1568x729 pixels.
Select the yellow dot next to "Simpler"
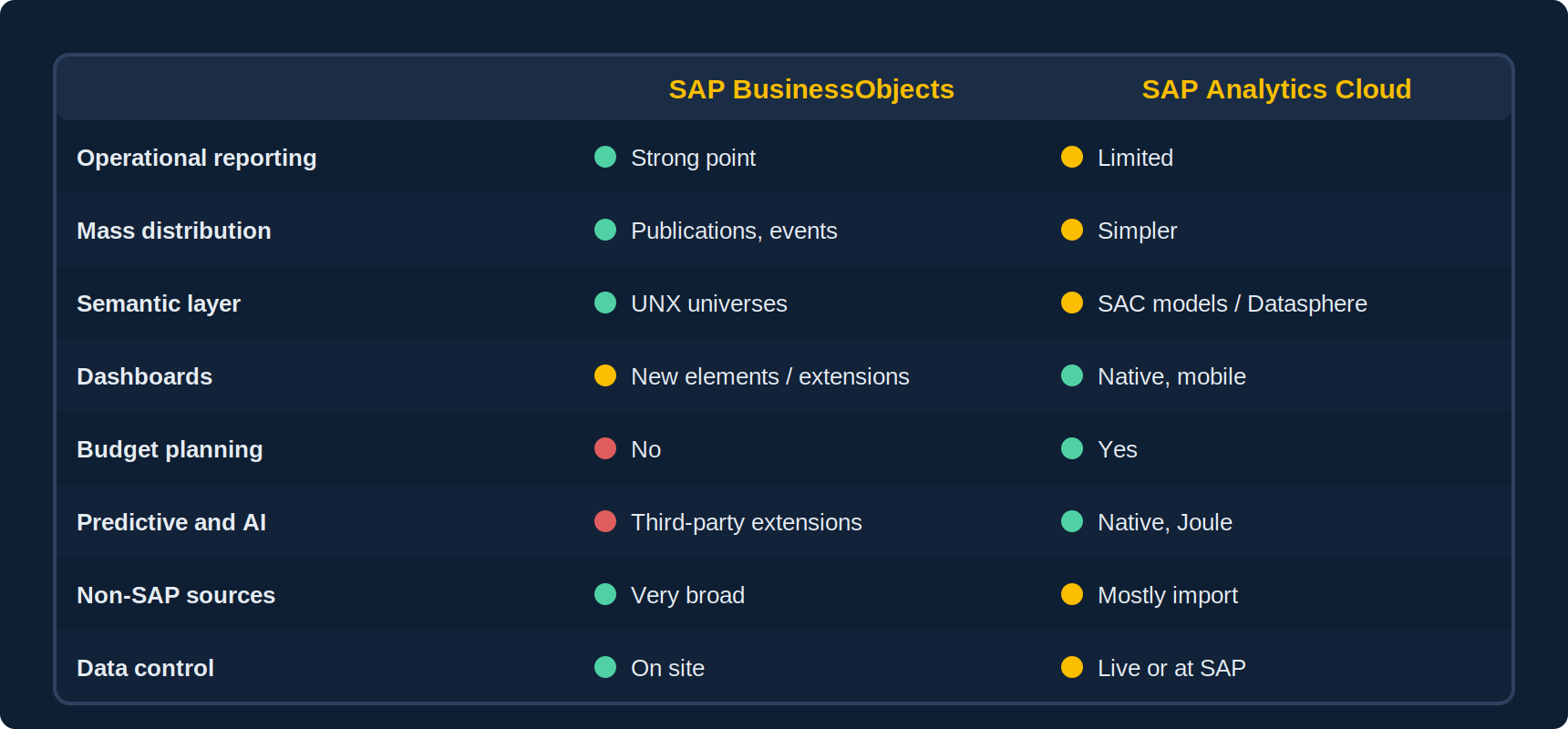click(1072, 230)
